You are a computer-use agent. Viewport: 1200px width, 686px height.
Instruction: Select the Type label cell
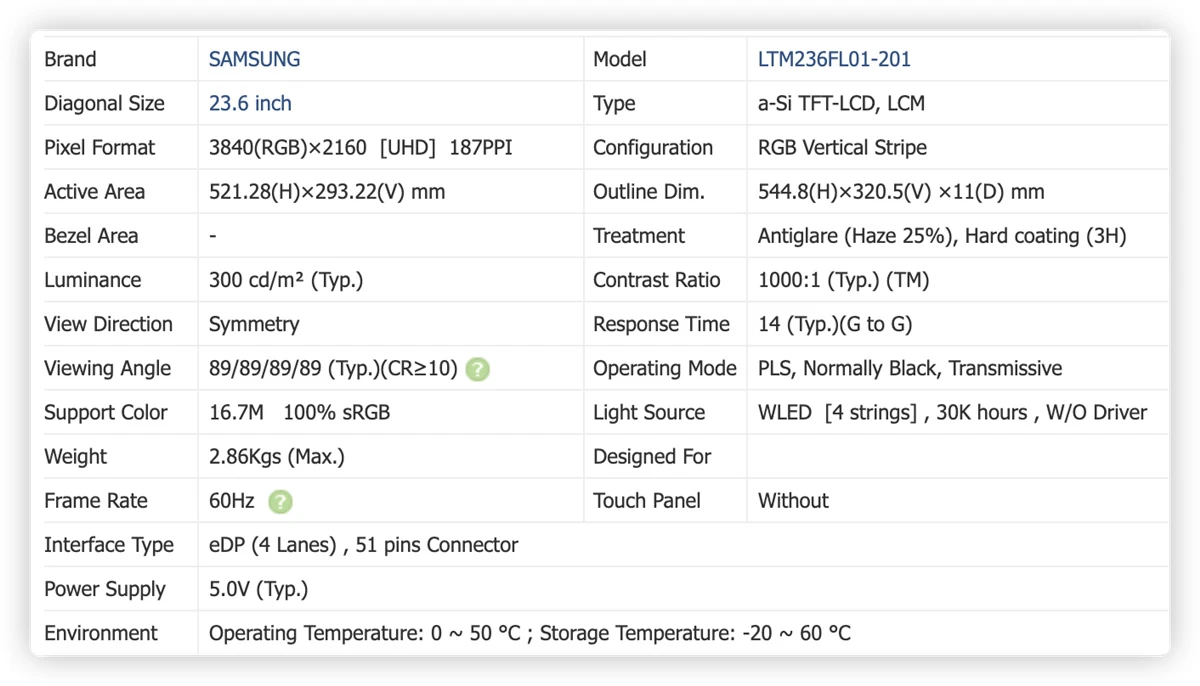click(x=614, y=103)
